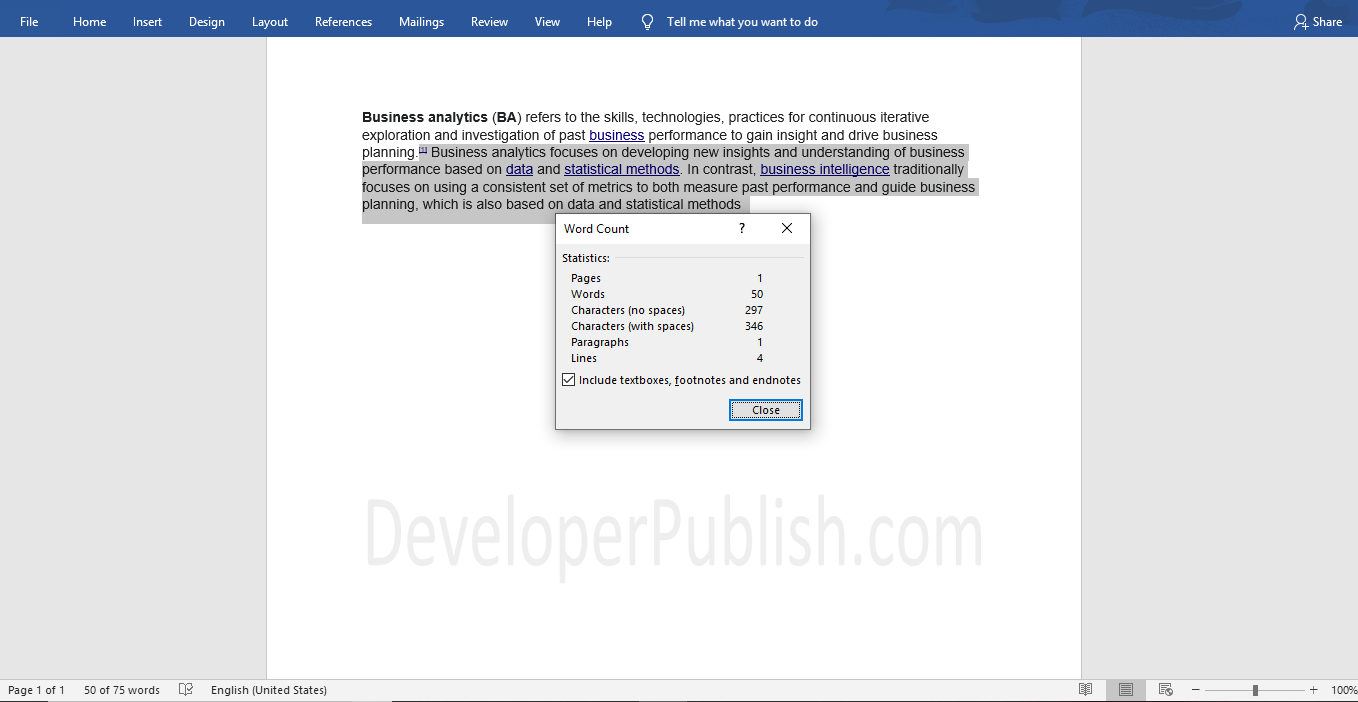
Task: Click the zoom out minus icon
Action: coord(1195,689)
